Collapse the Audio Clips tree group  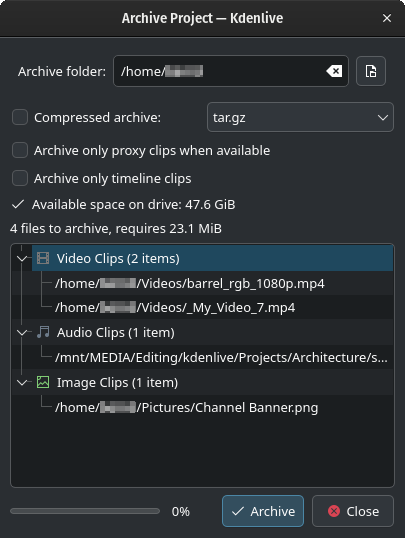pyautogui.click(x=22, y=332)
